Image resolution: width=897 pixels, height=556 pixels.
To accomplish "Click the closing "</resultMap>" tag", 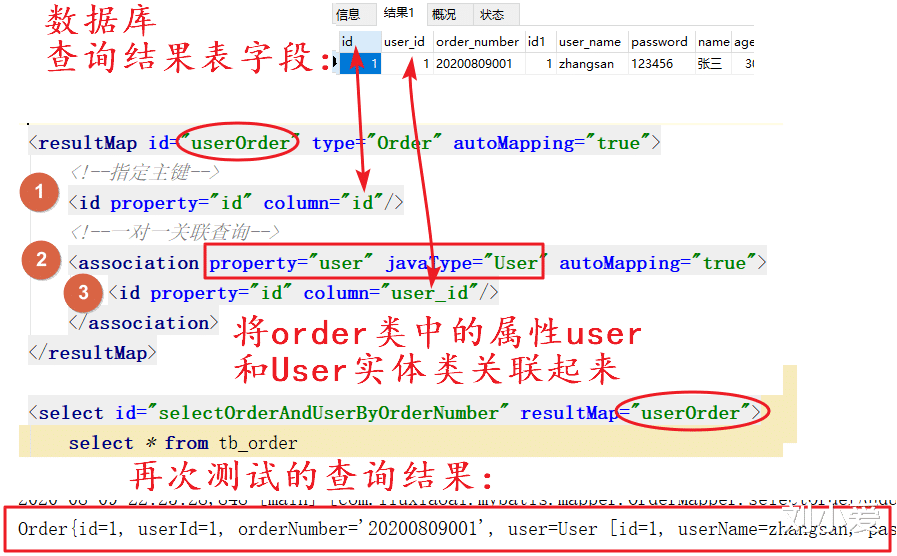I will point(93,352).
